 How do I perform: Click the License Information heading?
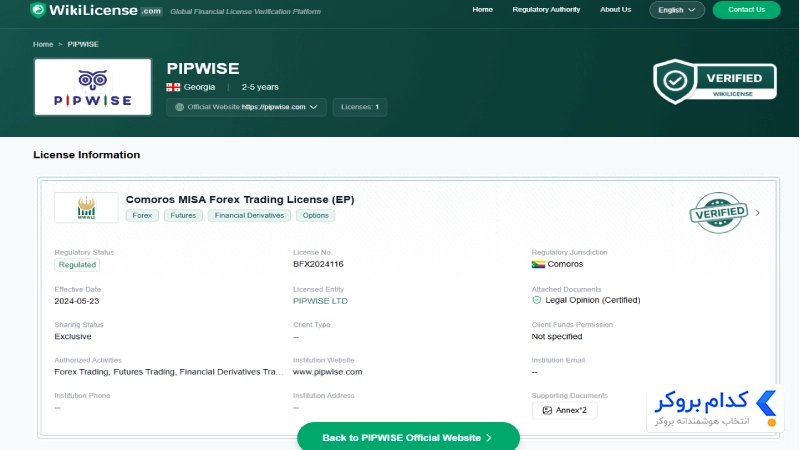pyautogui.click(x=87, y=155)
